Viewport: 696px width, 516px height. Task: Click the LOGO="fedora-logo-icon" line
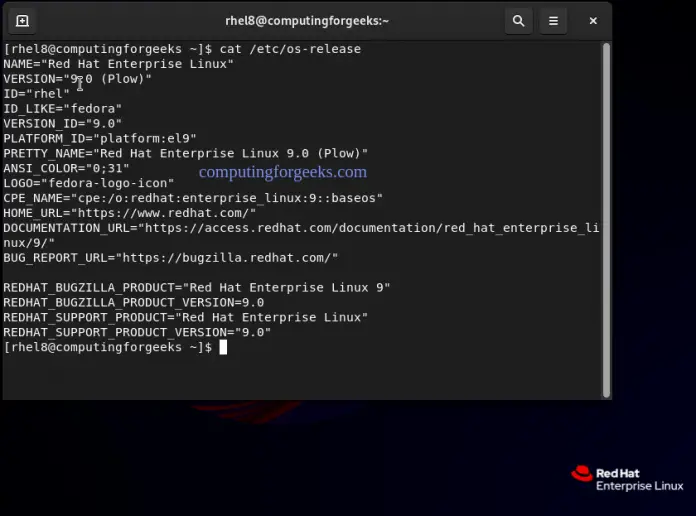pos(89,183)
